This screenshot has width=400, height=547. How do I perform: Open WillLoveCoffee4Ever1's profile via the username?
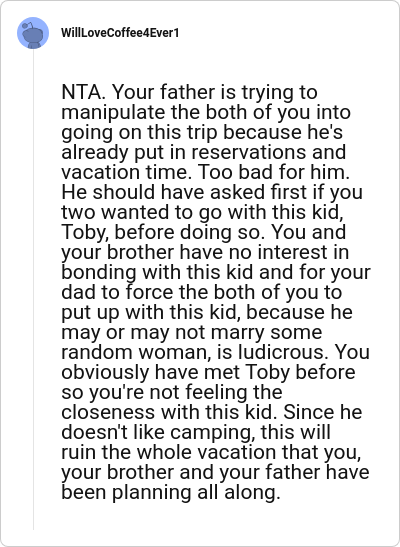(120, 33)
